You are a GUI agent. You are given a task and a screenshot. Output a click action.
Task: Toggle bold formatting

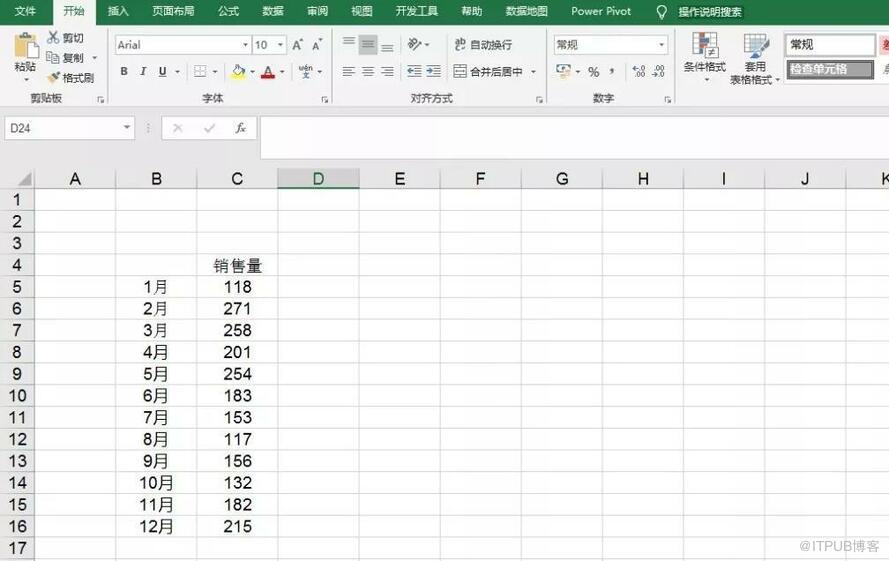coord(124,72)
